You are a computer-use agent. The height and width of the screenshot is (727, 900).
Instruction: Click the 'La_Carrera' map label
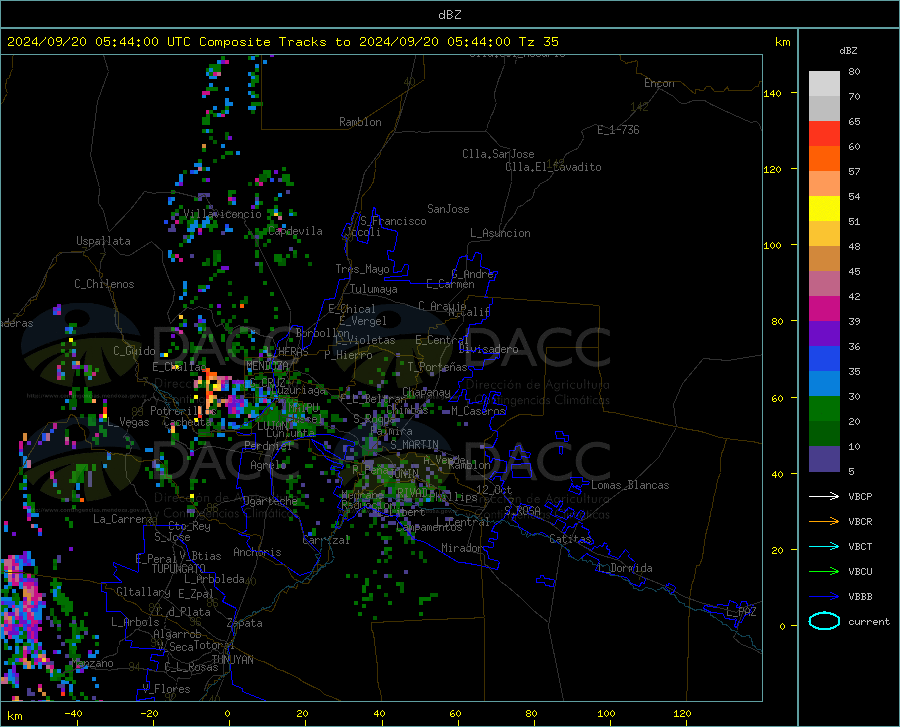[123, 519]
